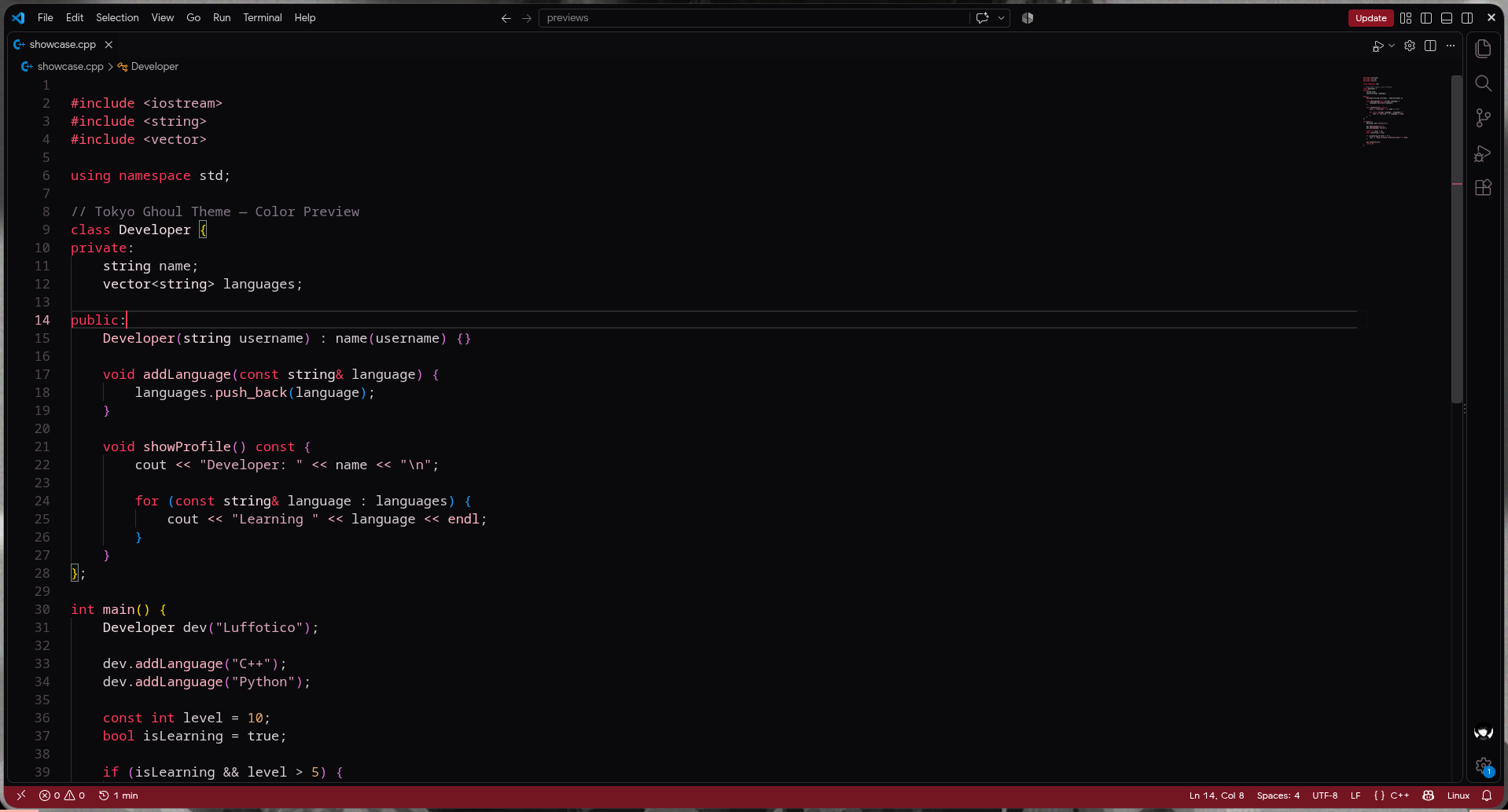Show errors and warnings count
The width and height of the screenshot is (1508, 812).
62,795
